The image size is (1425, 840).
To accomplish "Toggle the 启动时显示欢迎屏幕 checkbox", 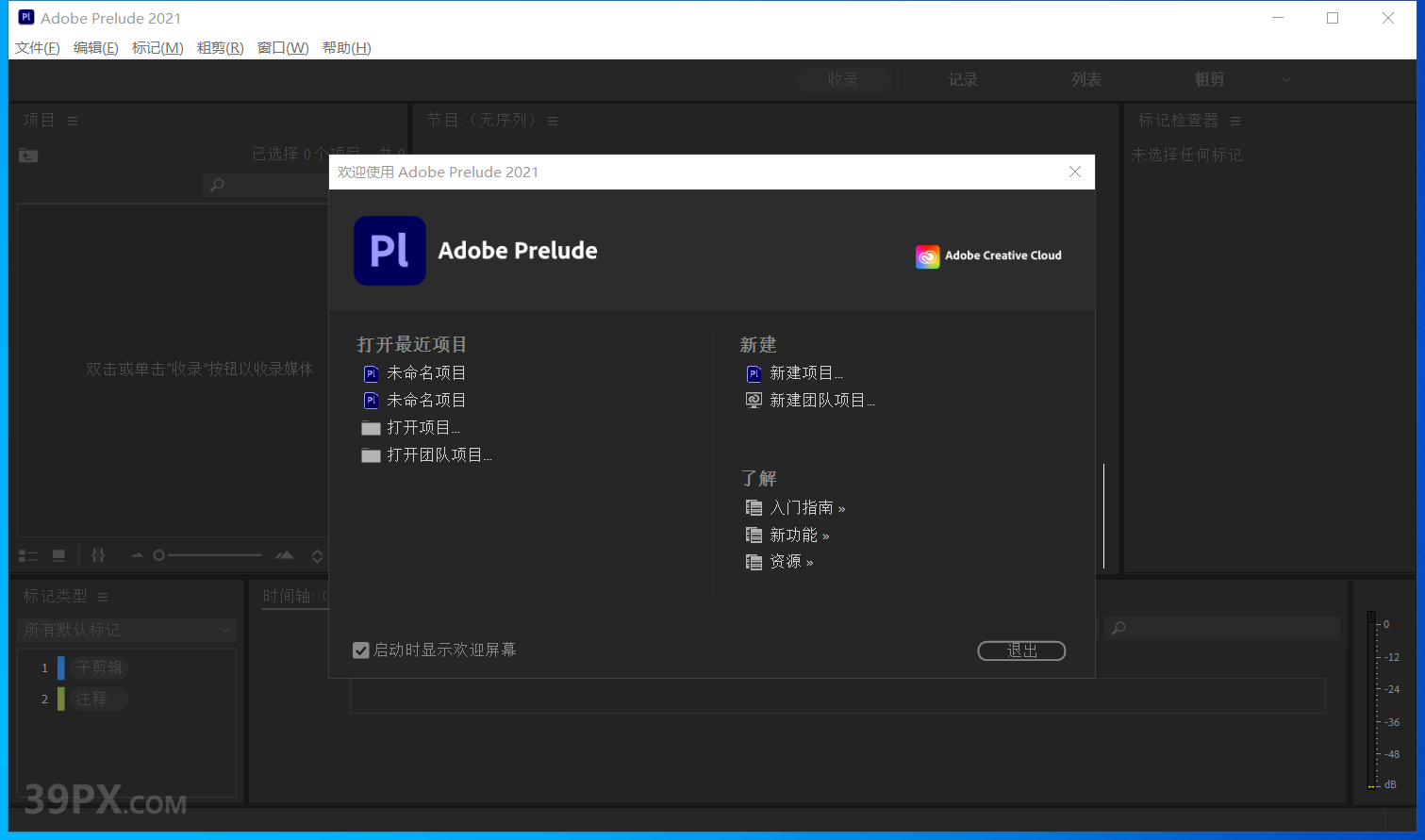I will pyautogui.click(x=360, y=651).
